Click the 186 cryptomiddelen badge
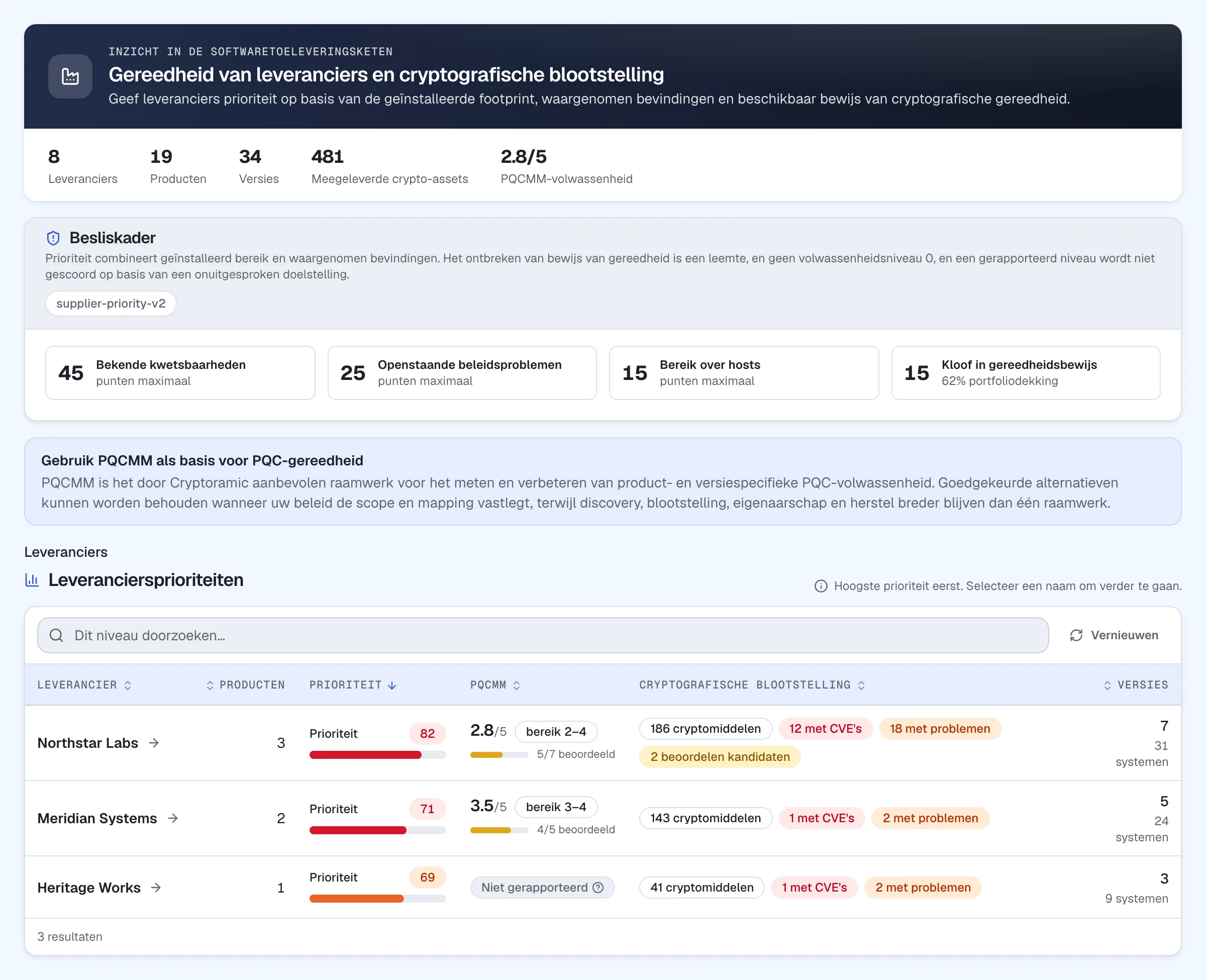 (706, 728)
